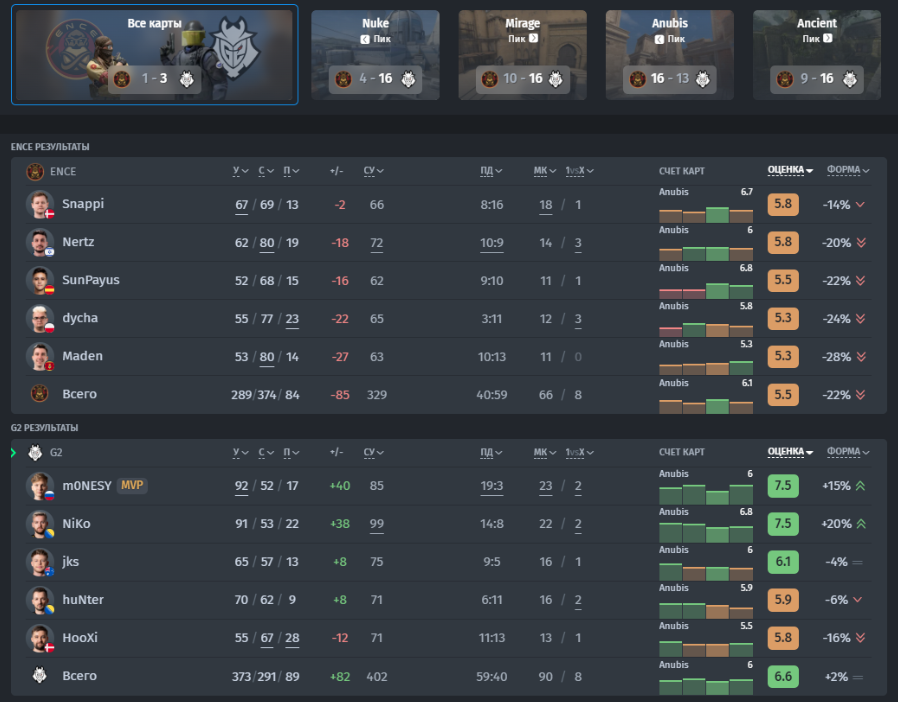Click the ENCE РЕЗУЛЬТАТЫ section heading
Image resolution: width=898 pixels, height=702 pixels.
[x=50, y=147]
